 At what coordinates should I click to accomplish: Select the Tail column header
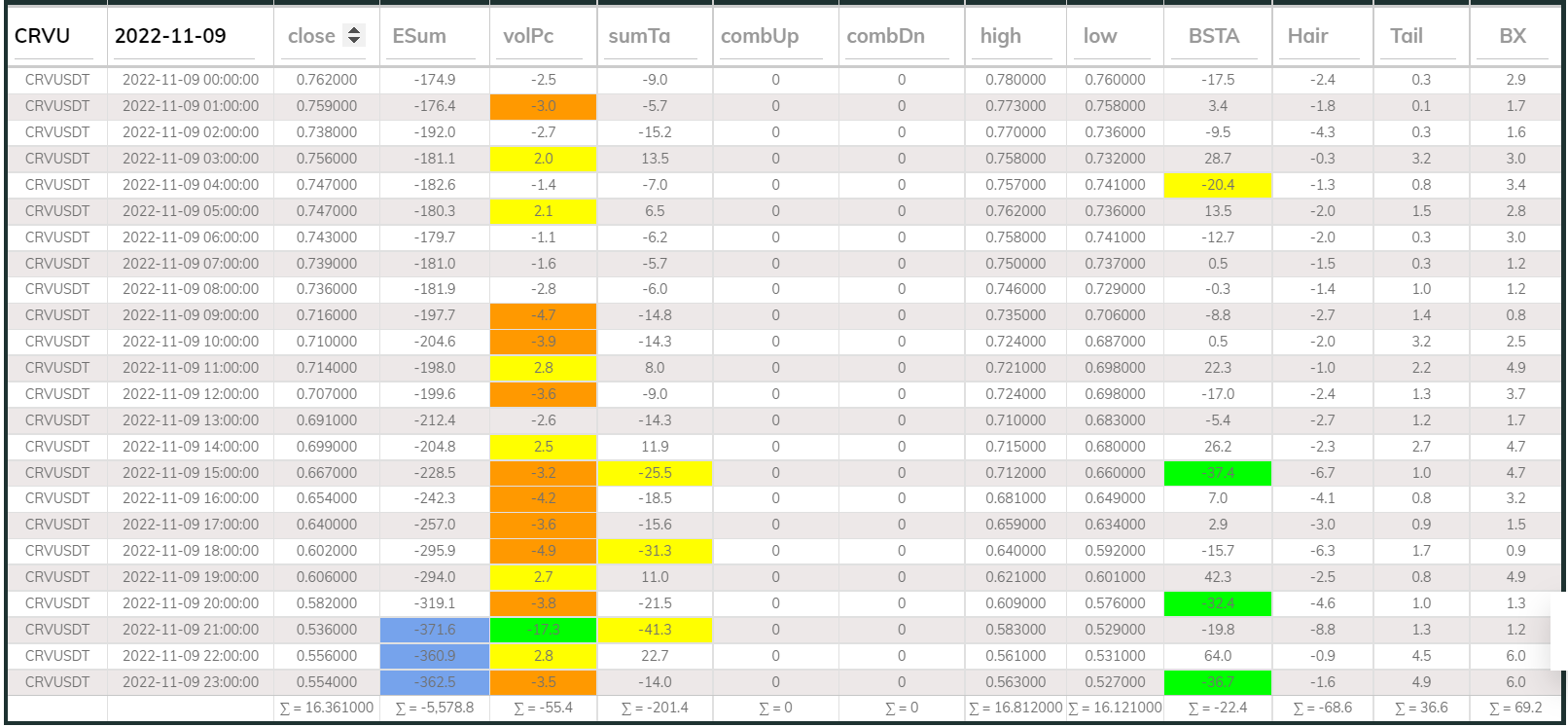coord(1407,36)
